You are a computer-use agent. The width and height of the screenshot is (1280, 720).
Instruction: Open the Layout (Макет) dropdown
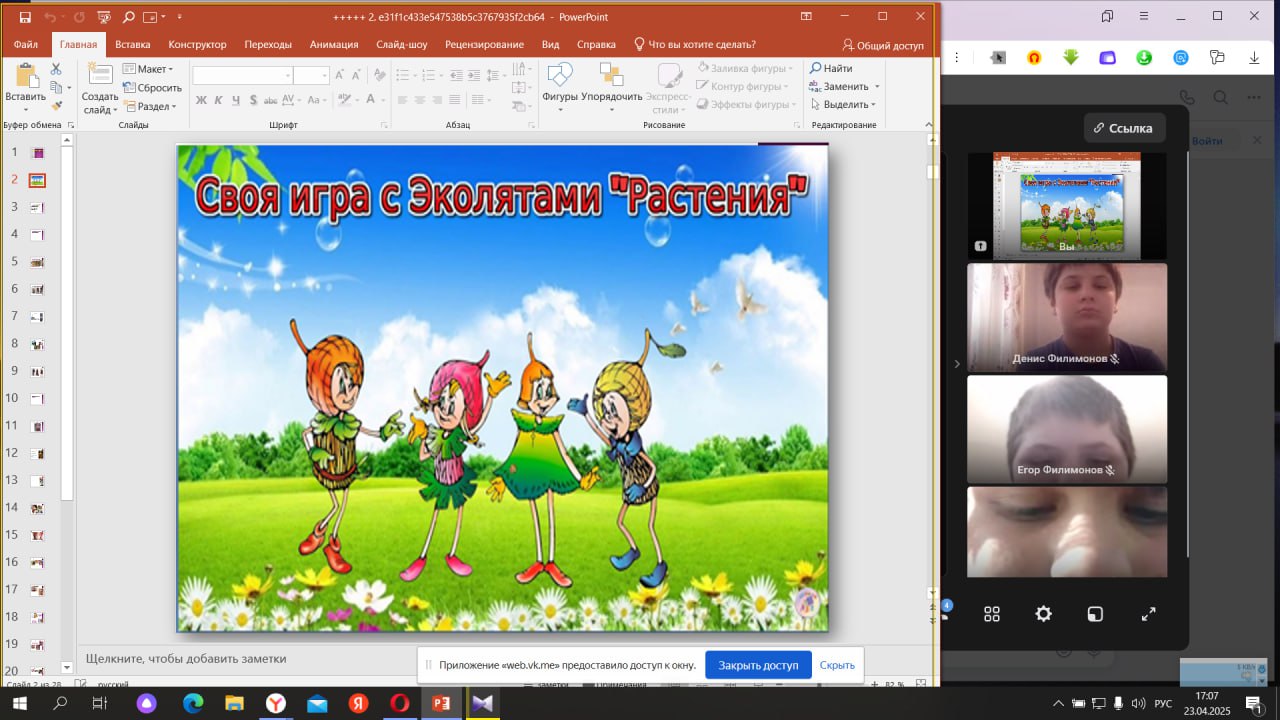coord(148,69)
